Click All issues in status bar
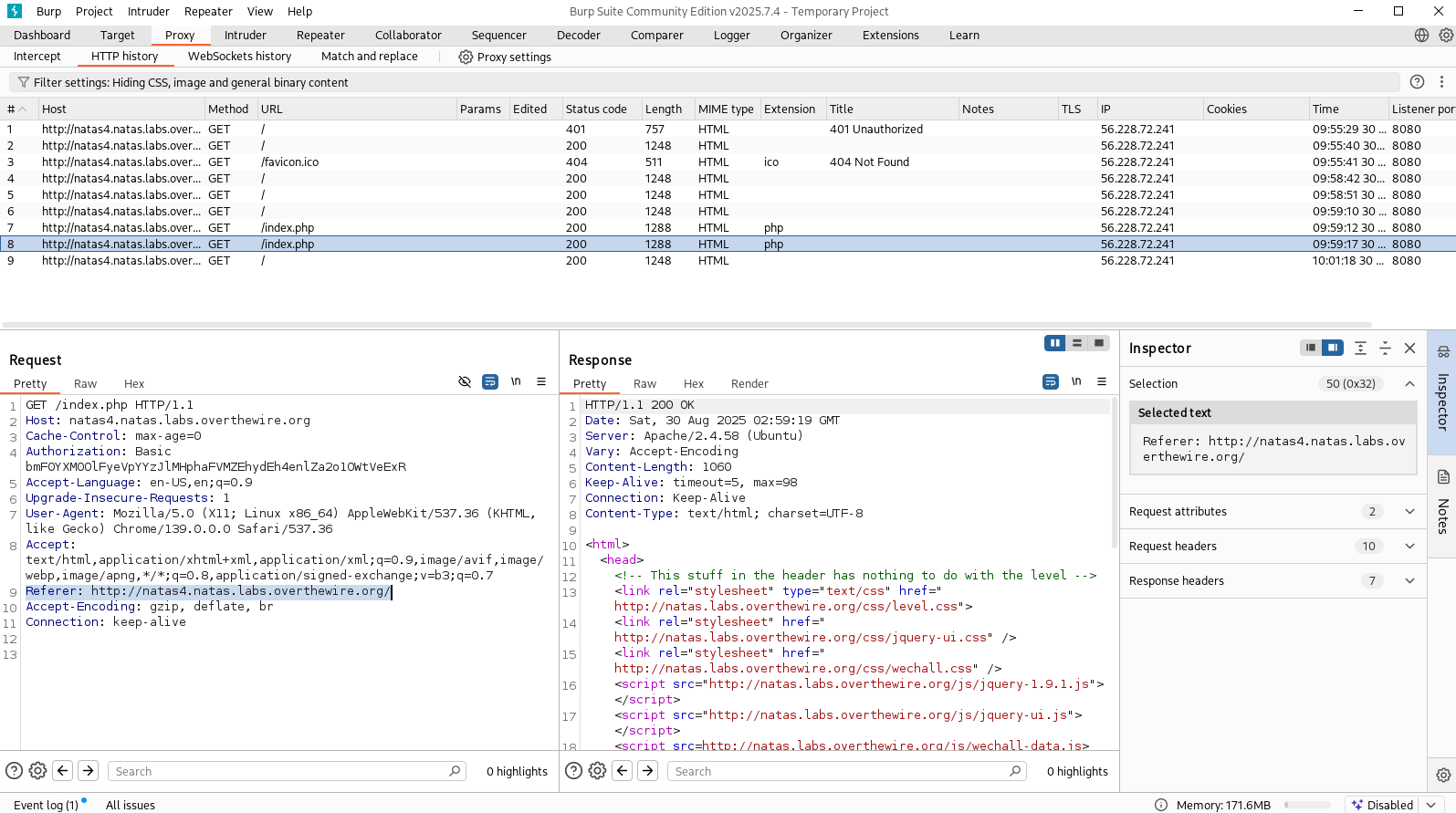Image resolution: width=1456 pixels, height=813 pixels. pos(131,805)
